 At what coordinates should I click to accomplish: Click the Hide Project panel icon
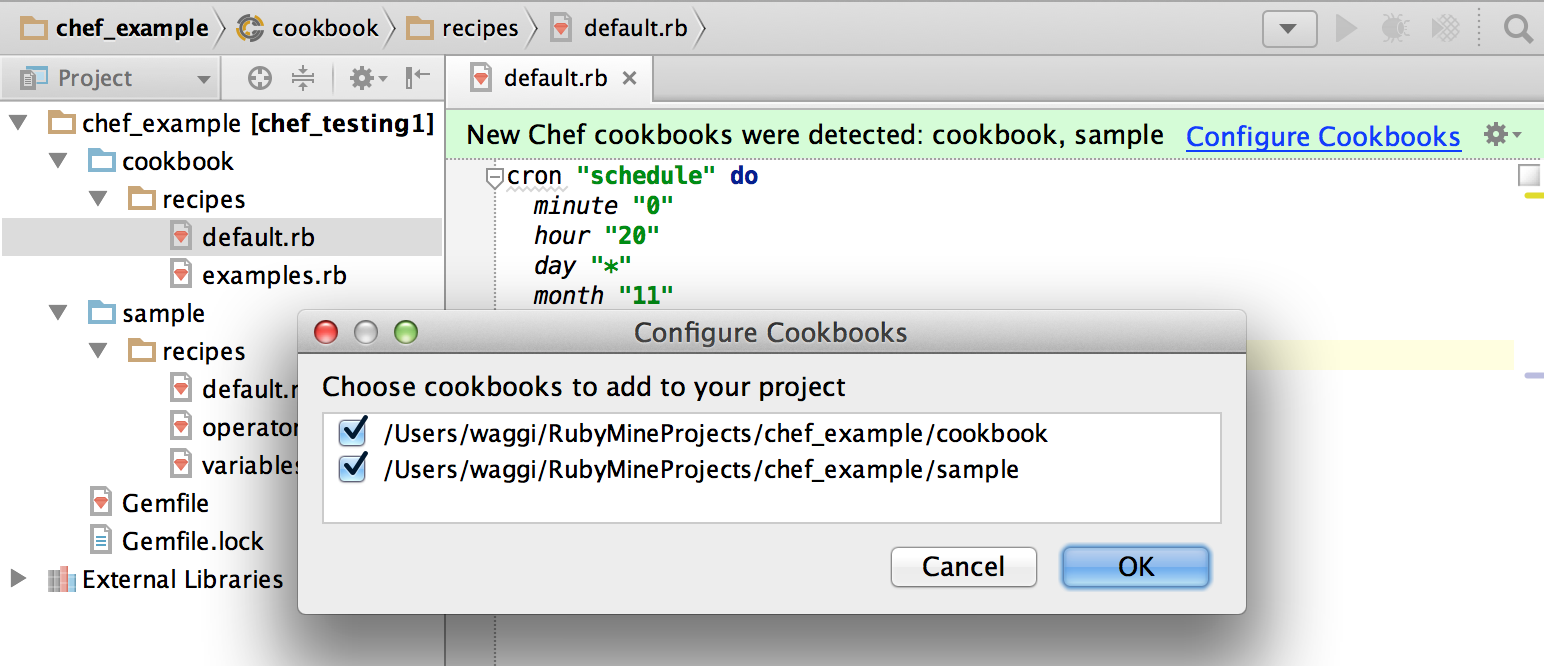(418, 77)
